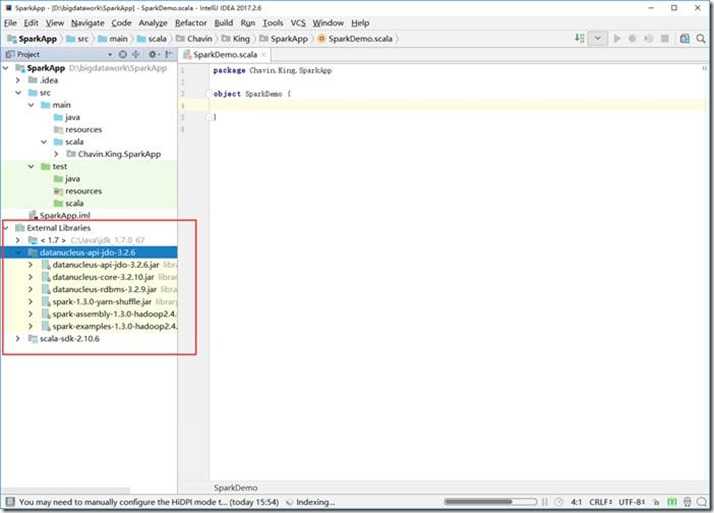Select SparkApp.iml file in tree
Viewport: 714px width, 513px height.
59,215
